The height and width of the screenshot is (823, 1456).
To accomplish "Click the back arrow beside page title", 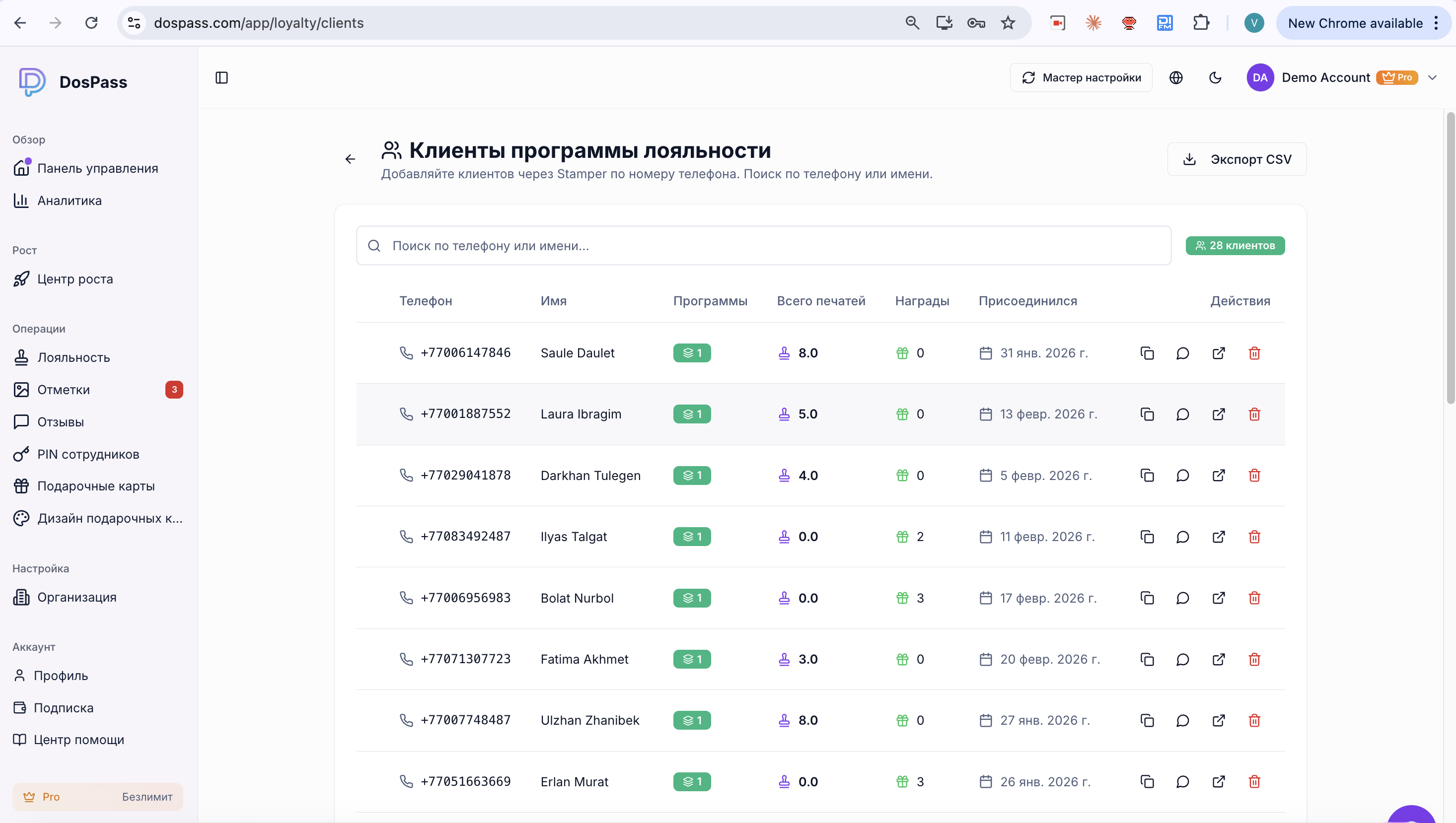I will point(350,159).
